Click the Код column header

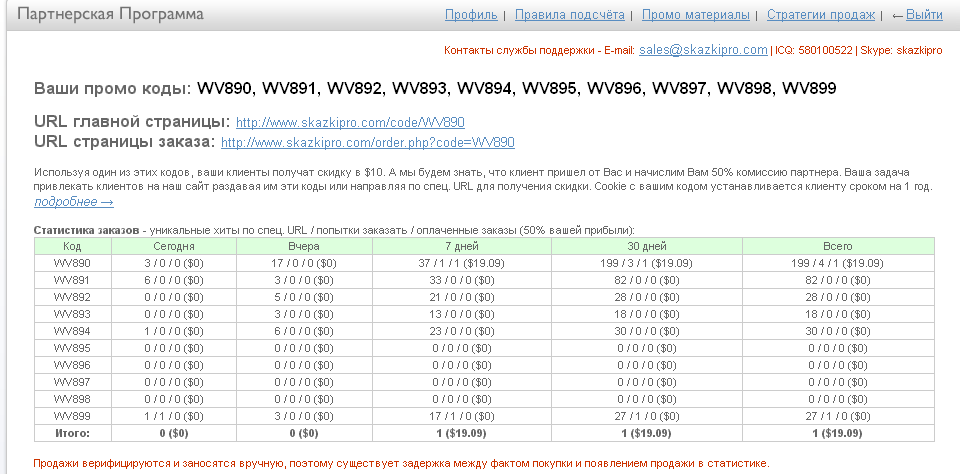point(72,246)
